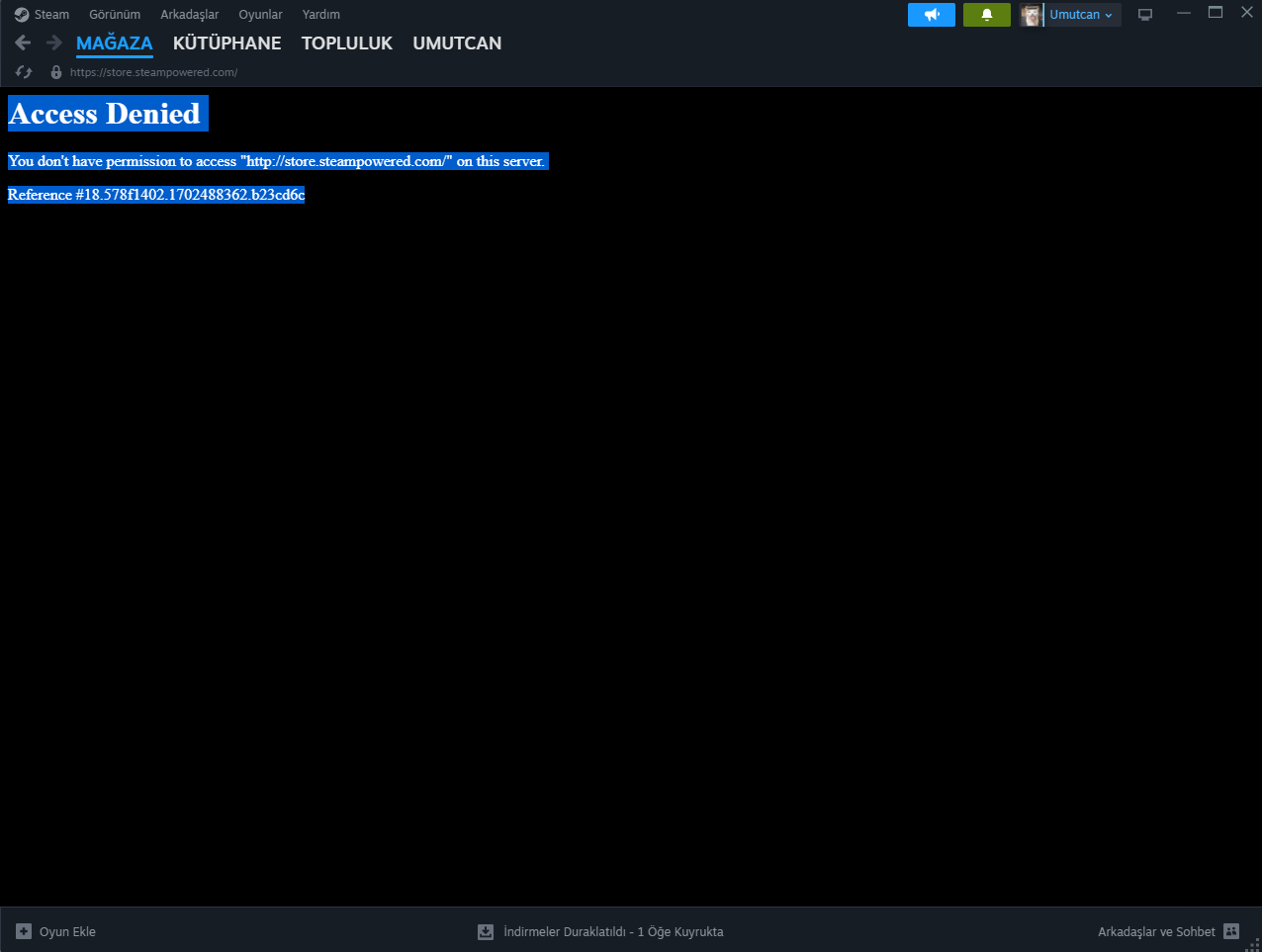Switch to the MAĞAZA tab
This screenshot has height=952, width=1262.
(115, 43)
